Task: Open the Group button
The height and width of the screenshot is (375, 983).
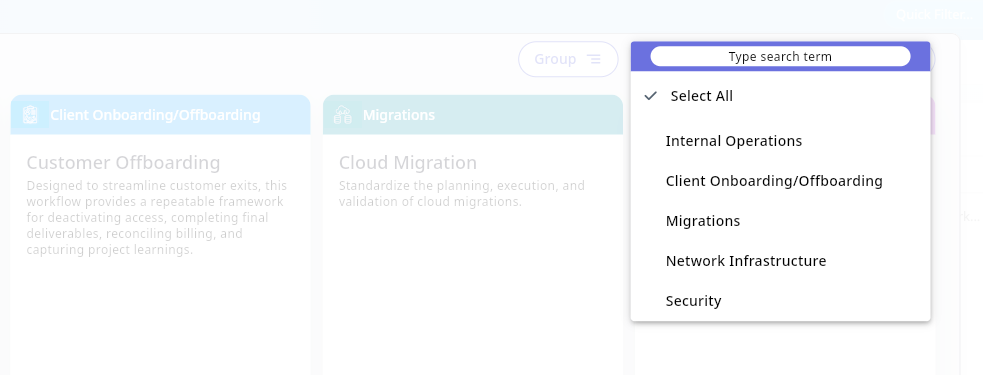Action: (568, 59)
